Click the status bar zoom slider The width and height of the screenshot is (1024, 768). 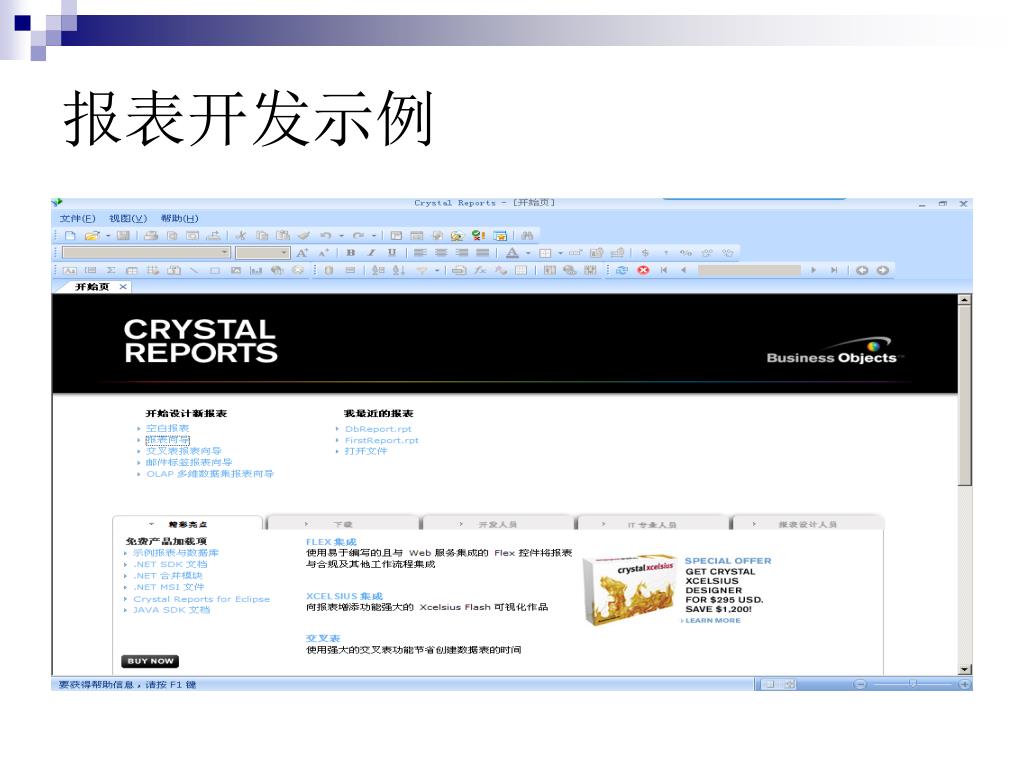tap(912, 684)
